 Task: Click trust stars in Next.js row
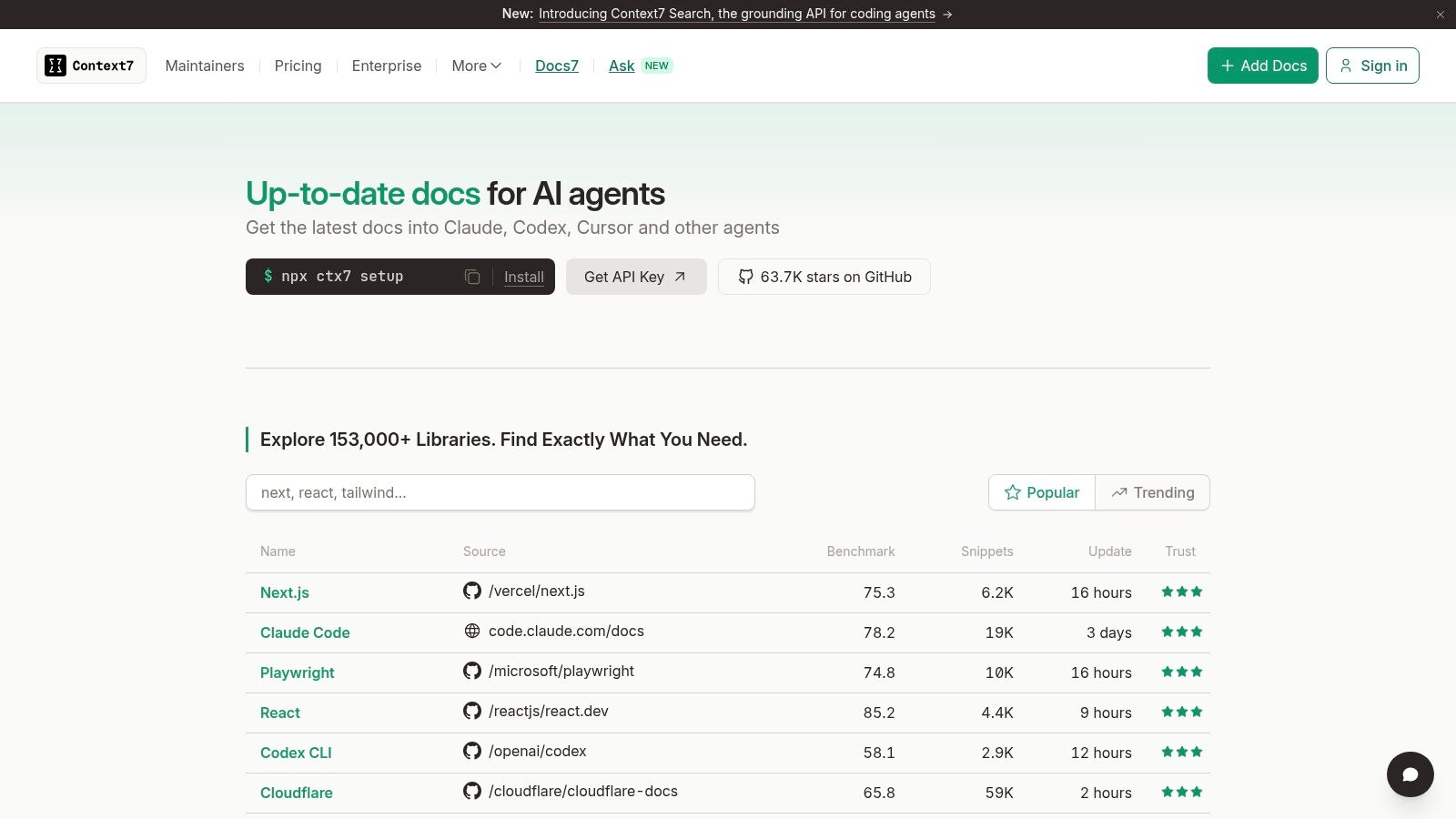tap(1182, 591)
